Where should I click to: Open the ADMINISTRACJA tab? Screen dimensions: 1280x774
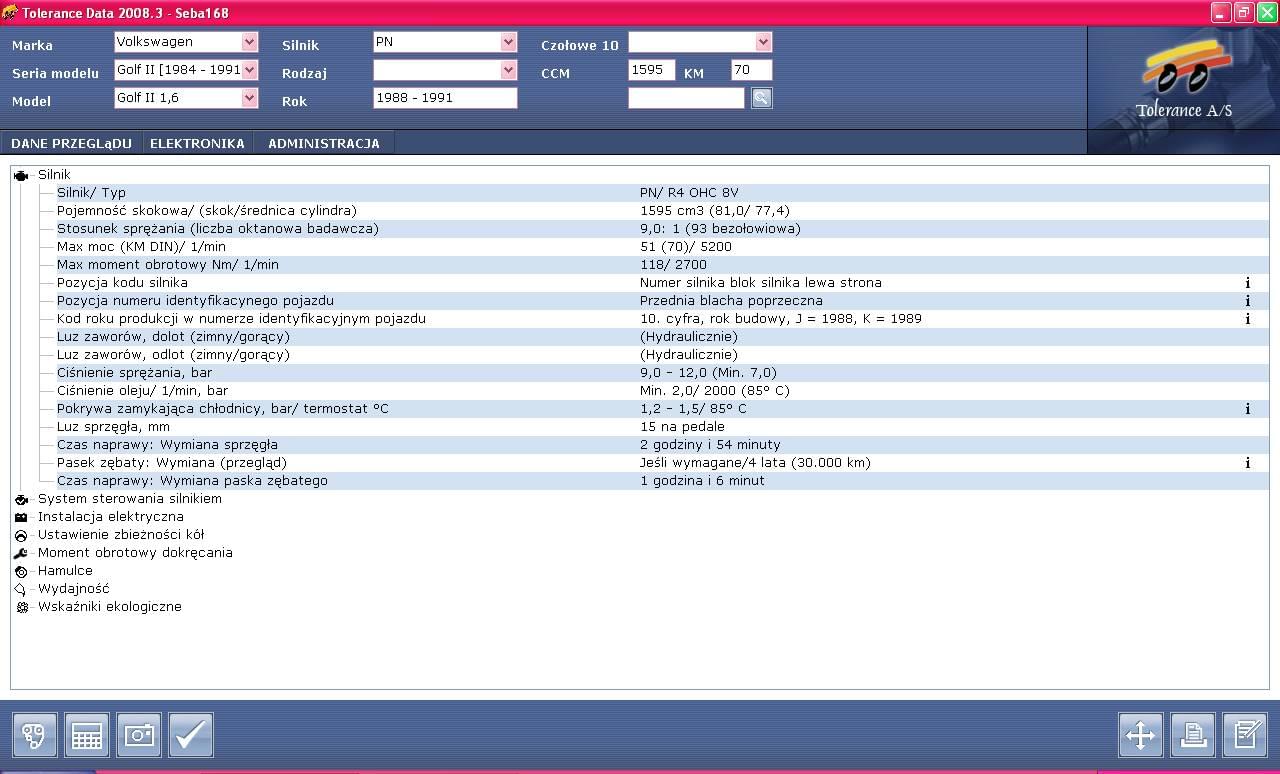pyautogui.click(x=324, y=143)
